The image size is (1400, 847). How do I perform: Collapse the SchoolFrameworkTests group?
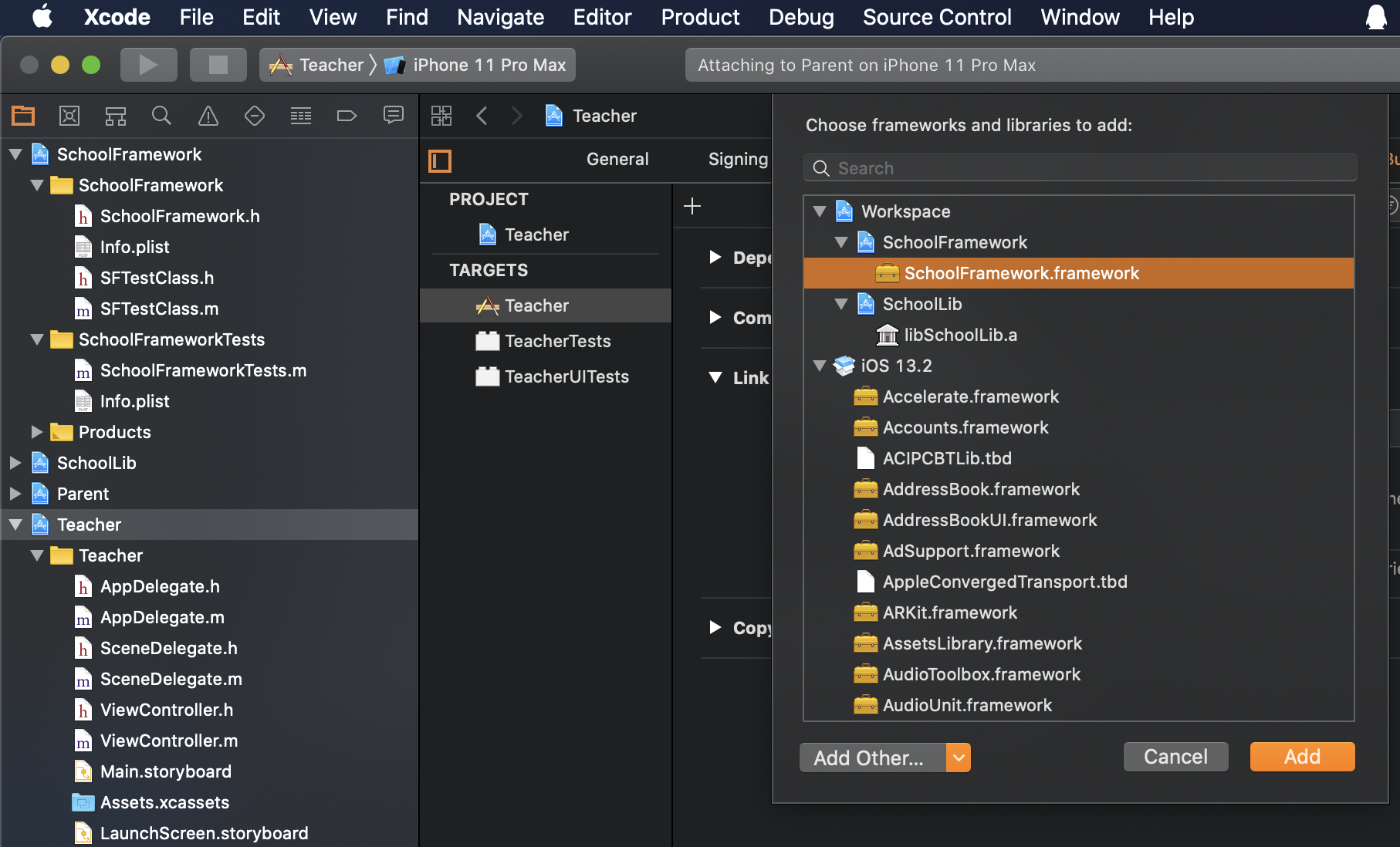pos(36,339)
